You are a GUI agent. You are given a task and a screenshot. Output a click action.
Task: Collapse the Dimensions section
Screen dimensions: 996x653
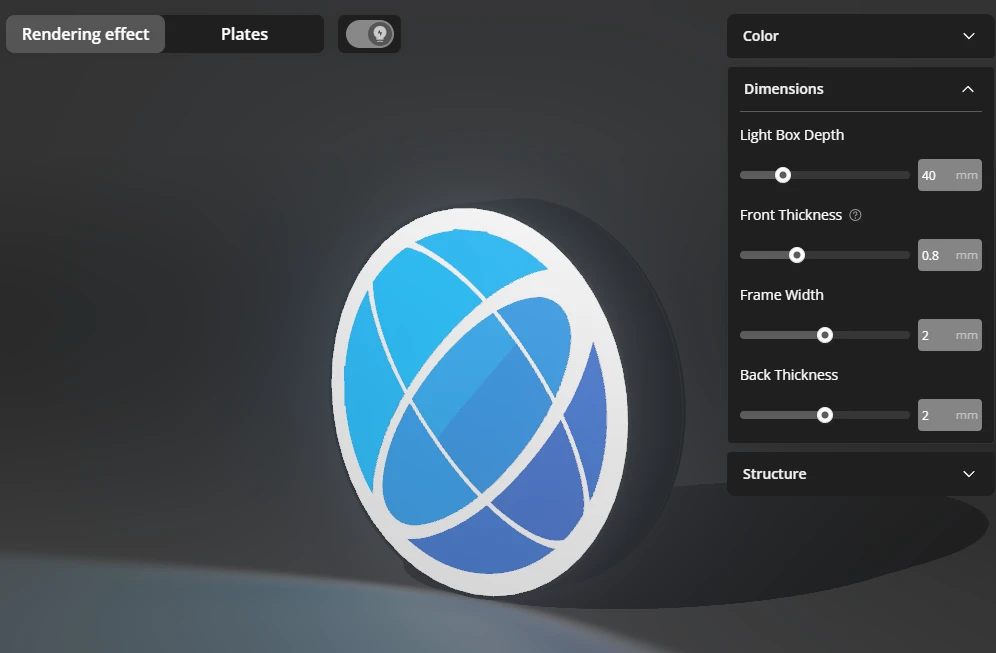[x=860, y=89]
